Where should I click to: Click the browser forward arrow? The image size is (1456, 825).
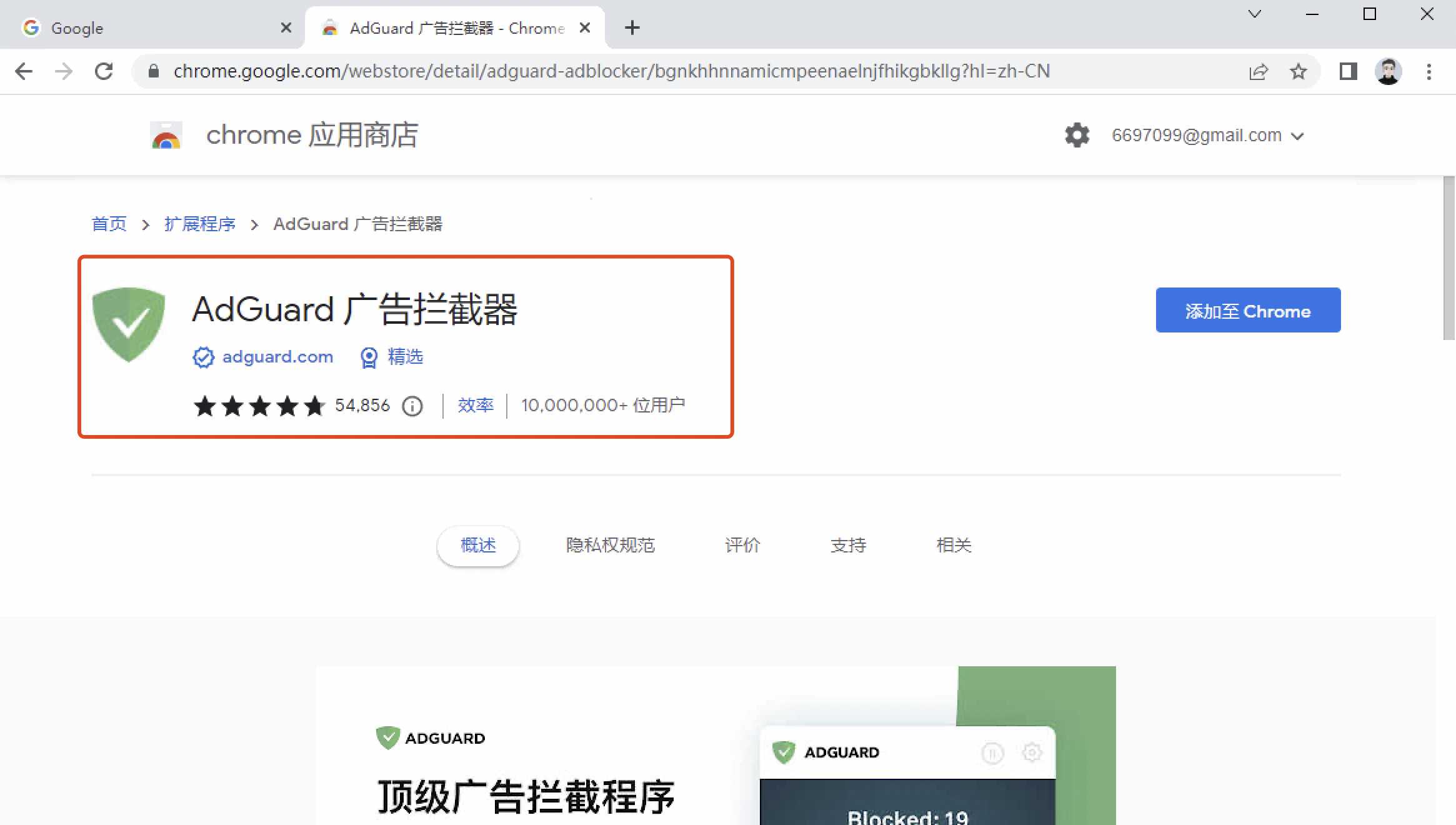point(64,71)
